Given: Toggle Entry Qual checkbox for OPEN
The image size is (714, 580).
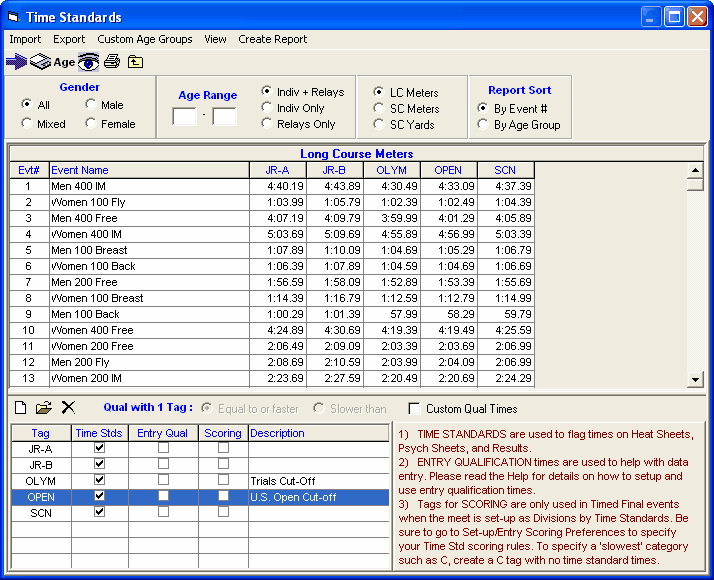Looking at the screenshot, I should tap(163, 496).
